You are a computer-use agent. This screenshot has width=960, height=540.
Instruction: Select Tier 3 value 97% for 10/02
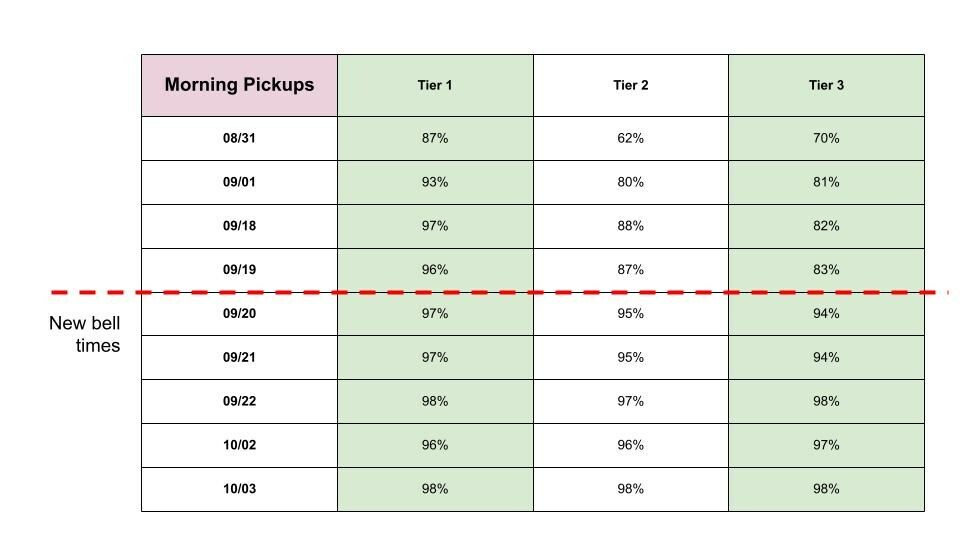coord(826,445)
